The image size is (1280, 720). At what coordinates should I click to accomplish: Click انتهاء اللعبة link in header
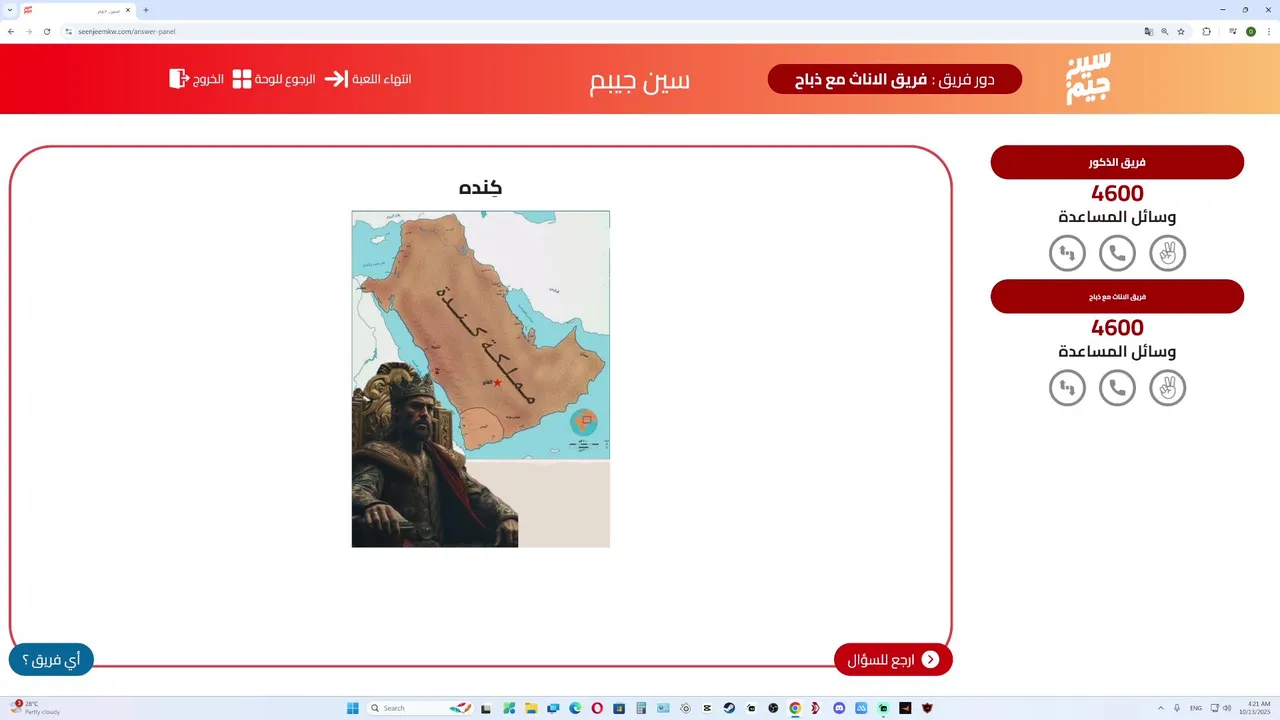pos(381,78)
